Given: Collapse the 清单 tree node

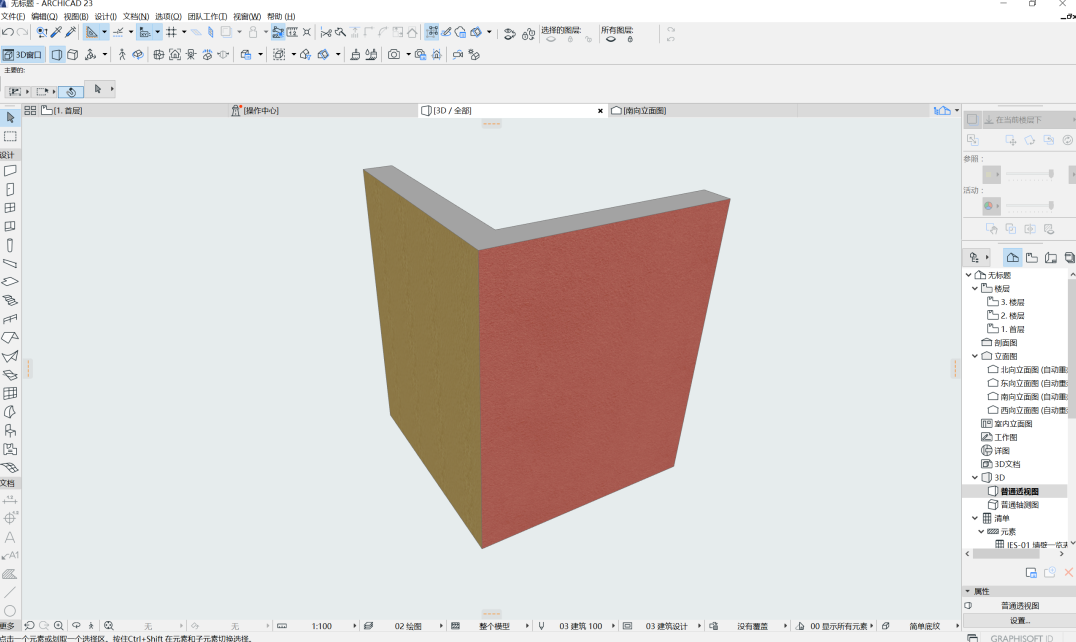Looking at the screenshot, I should click(x=974, y=518).
